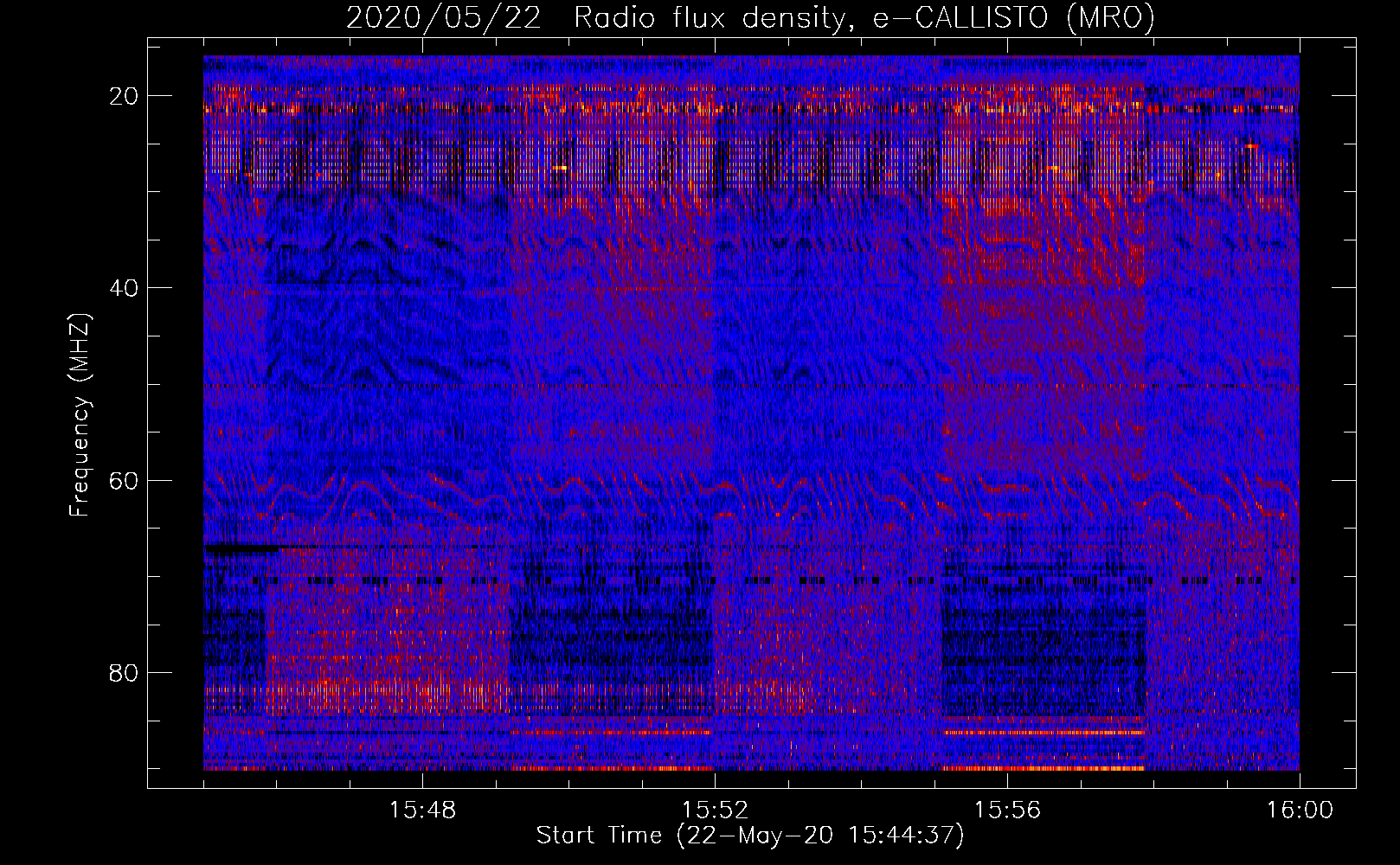Click the plot title '2020/05/22 Radio flux density, e-CALLISTO (MRO)'

point(750,17)
